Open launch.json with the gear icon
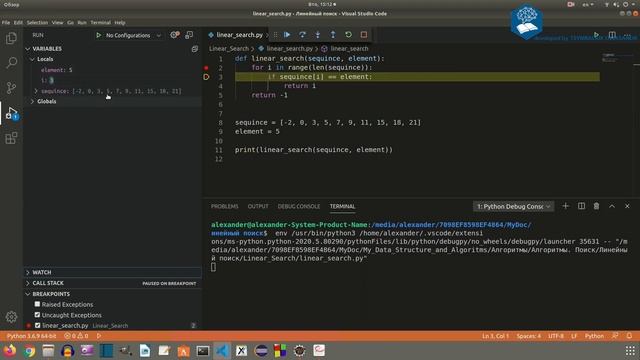 pyautogui.click(x=175, y=35)
